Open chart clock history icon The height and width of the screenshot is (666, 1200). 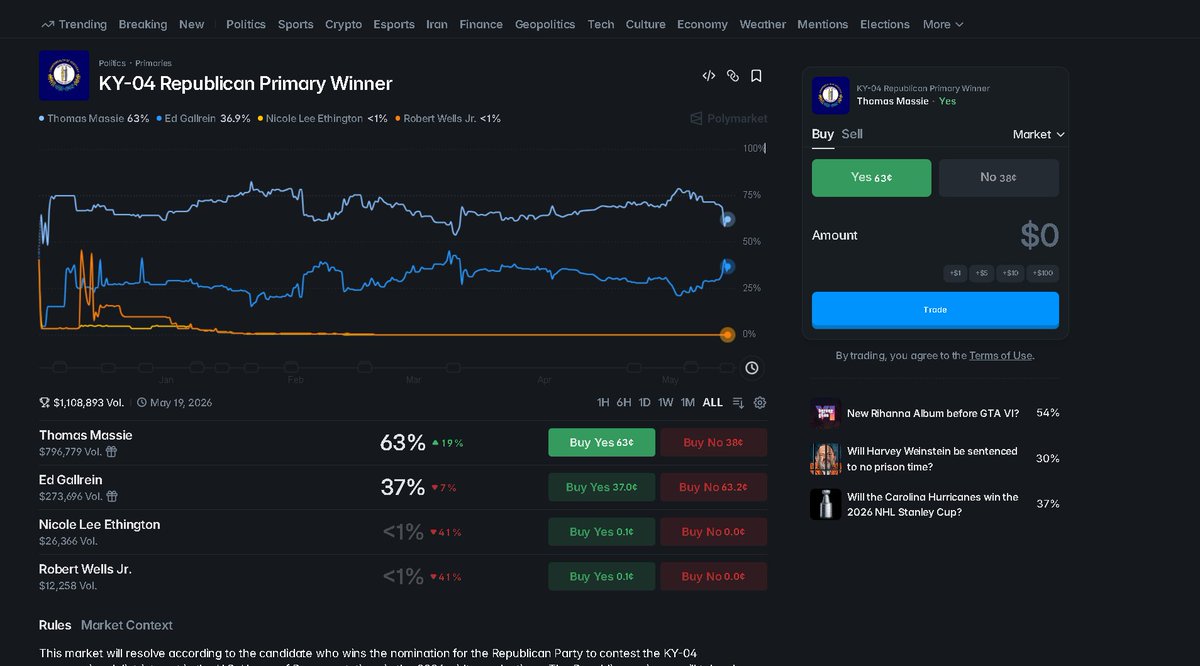[x=752, y=368]
